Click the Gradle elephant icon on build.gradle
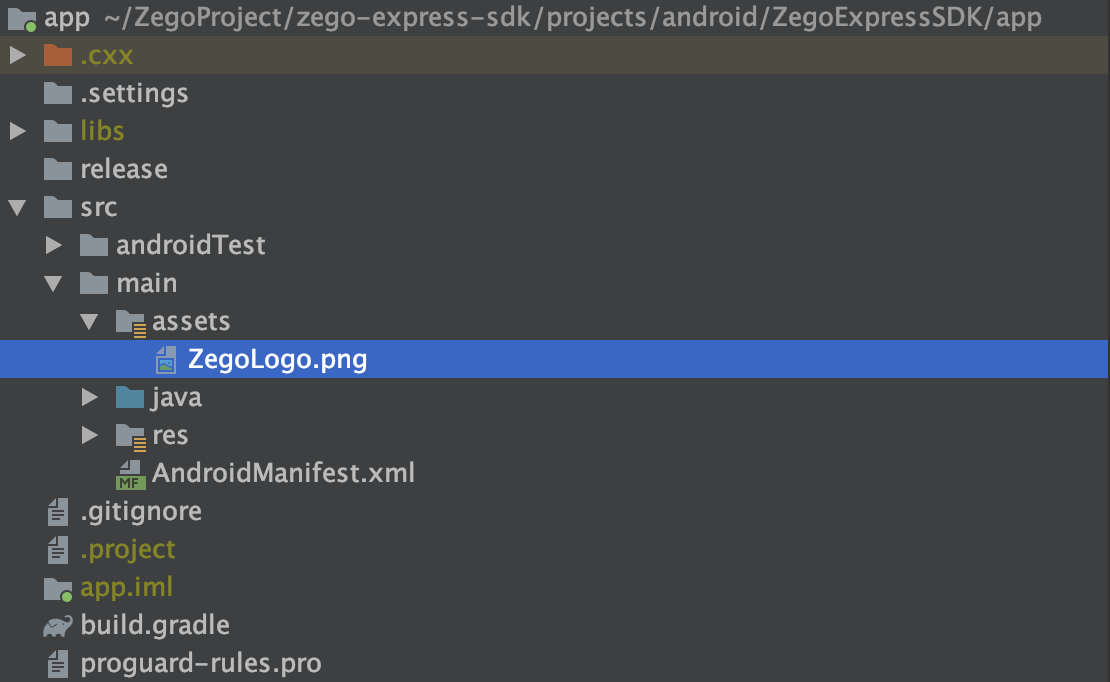Screen dimensions: 1110x682 (57, 625)
